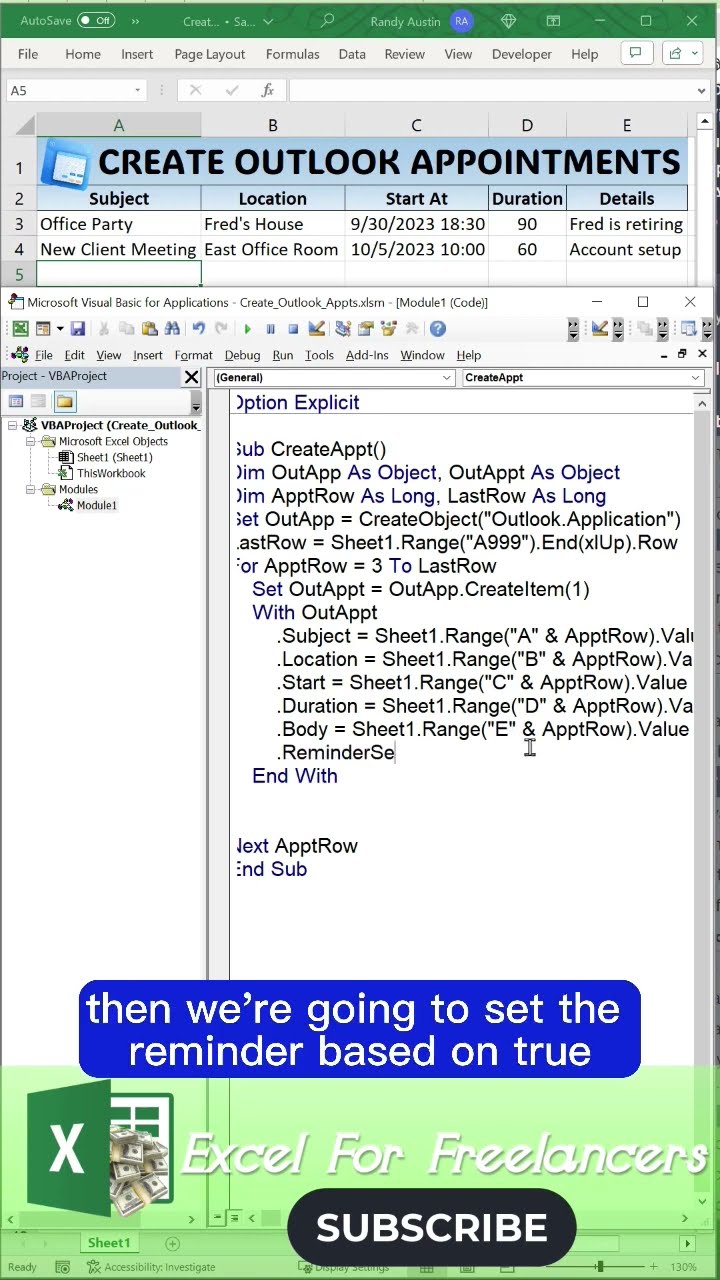Run the macro with the green play icon
Viewport: 720px width, 1280px height.
tap(248, 329)
